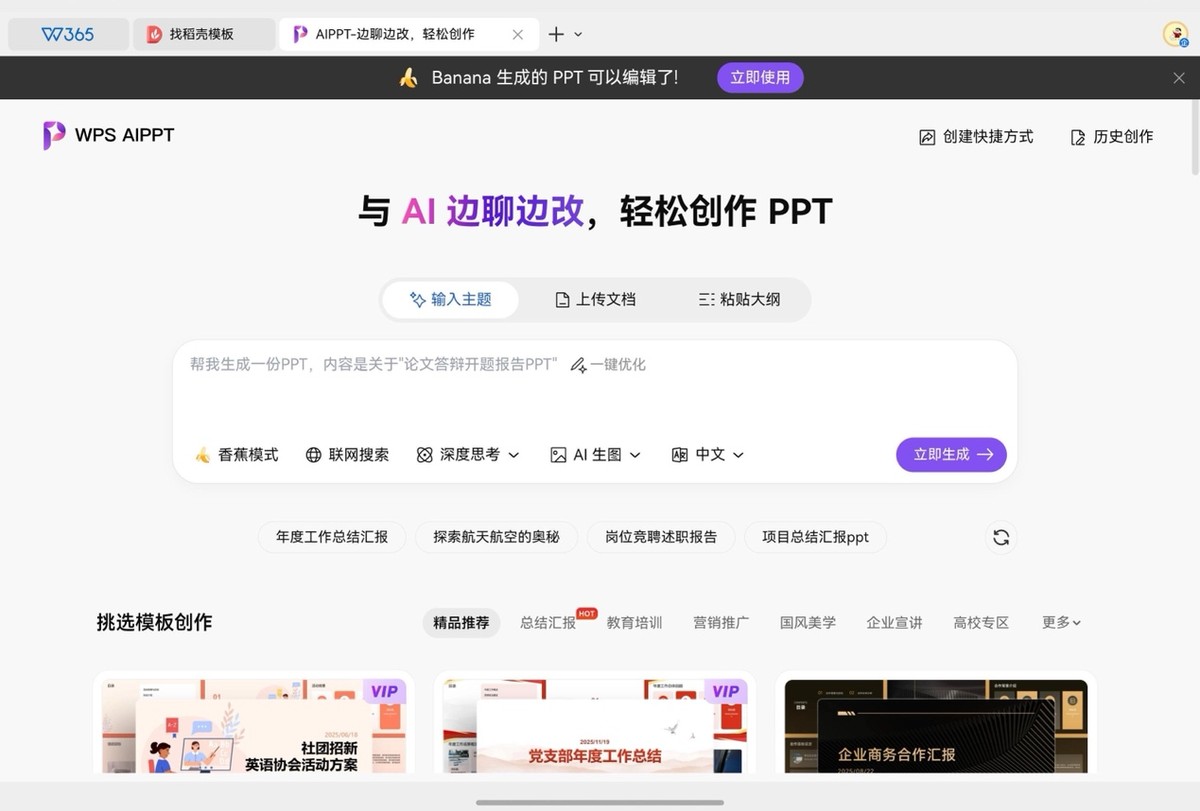The width and height of the screenshot is (1200, 811).
Task: Open the 中文 language dropdown
Action: click(708, 454)
